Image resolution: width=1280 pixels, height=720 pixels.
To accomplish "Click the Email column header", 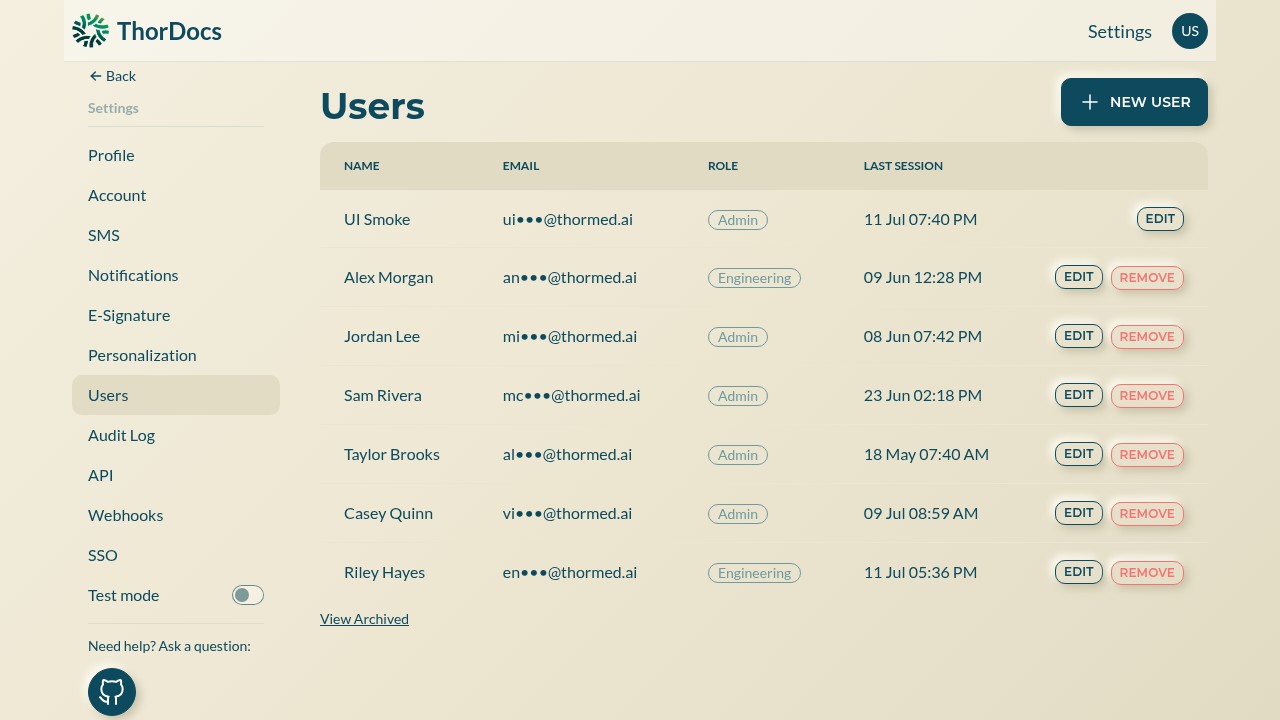I will pyautogui.click(x=521, y=166).
